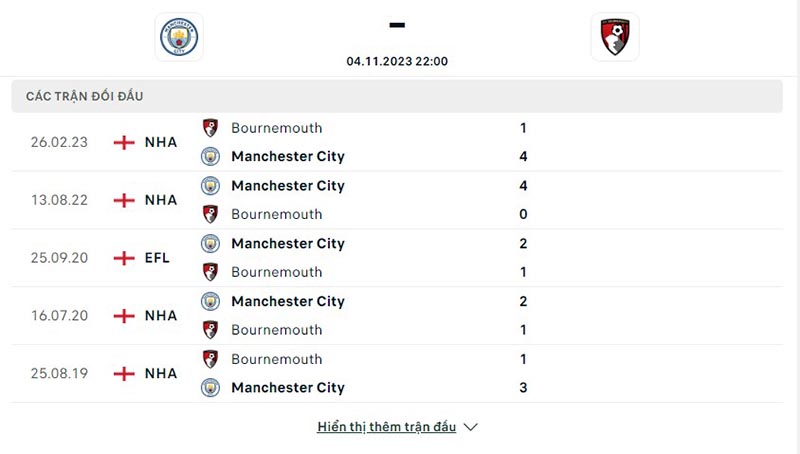800x454 pixels.
Task: Click England flag for 13.08.22 match
Action: tap(124, 200)
